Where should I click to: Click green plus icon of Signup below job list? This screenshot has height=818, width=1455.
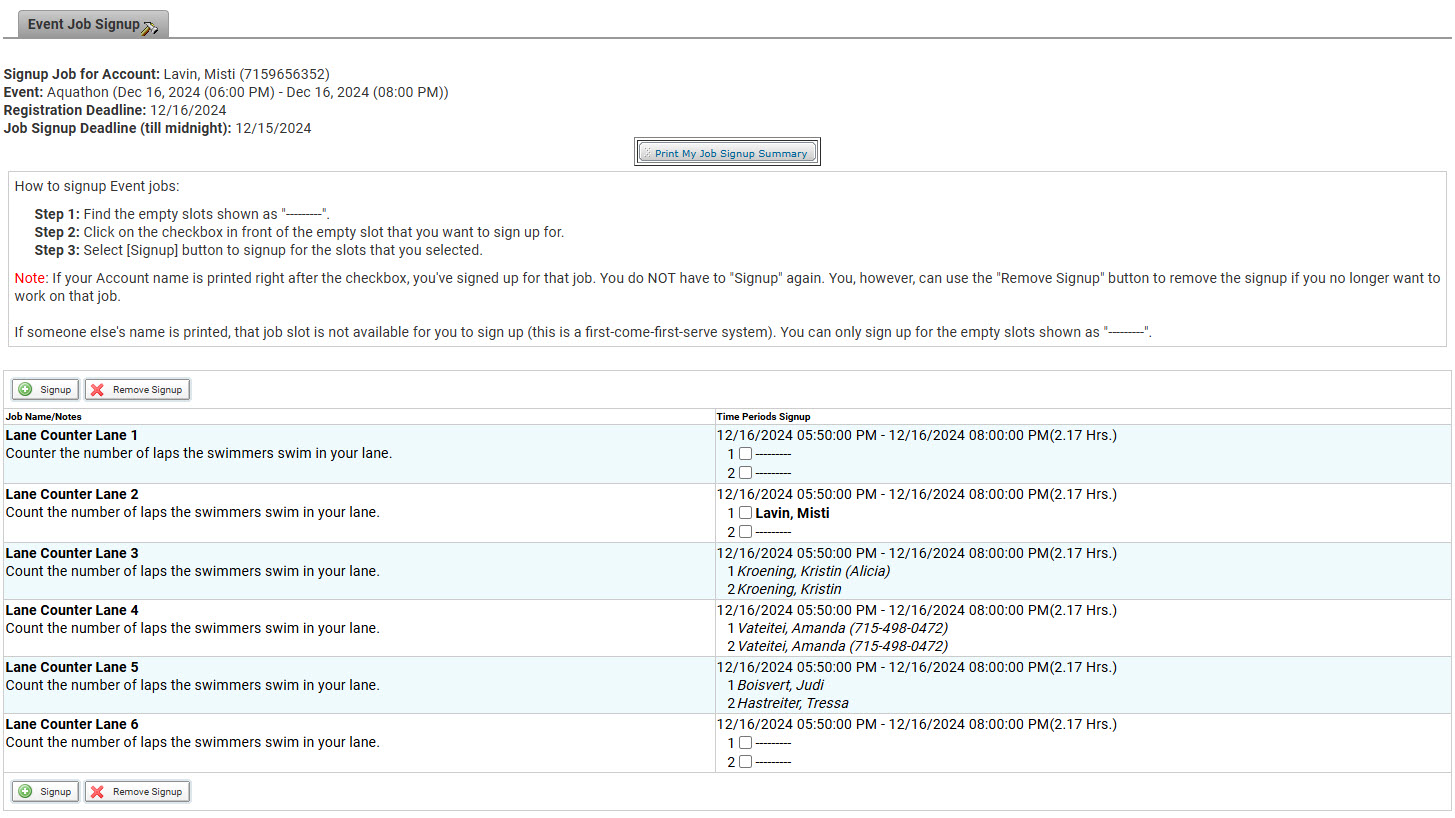click(x=26, y=791)
